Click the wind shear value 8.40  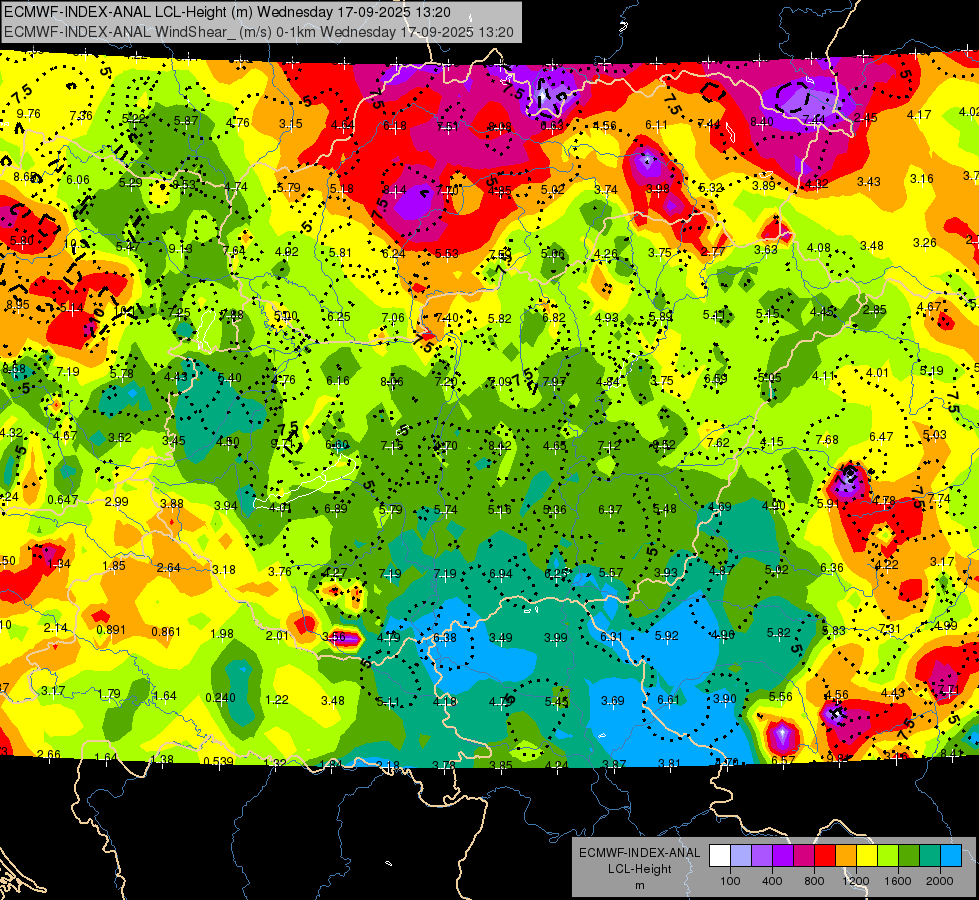point(762,122)
